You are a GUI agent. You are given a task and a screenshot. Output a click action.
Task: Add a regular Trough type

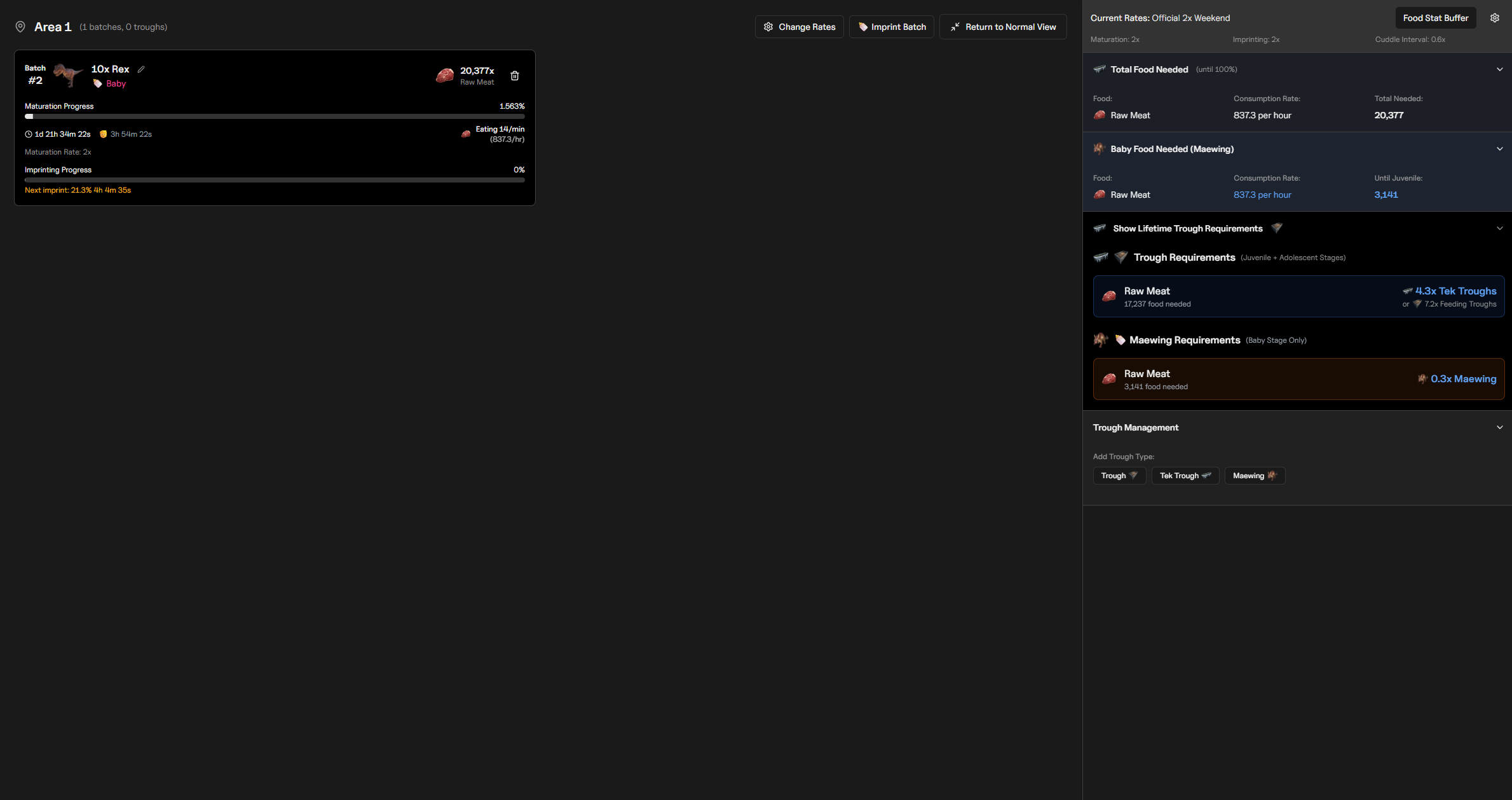pyautogui.click(x=1119, y=476)
